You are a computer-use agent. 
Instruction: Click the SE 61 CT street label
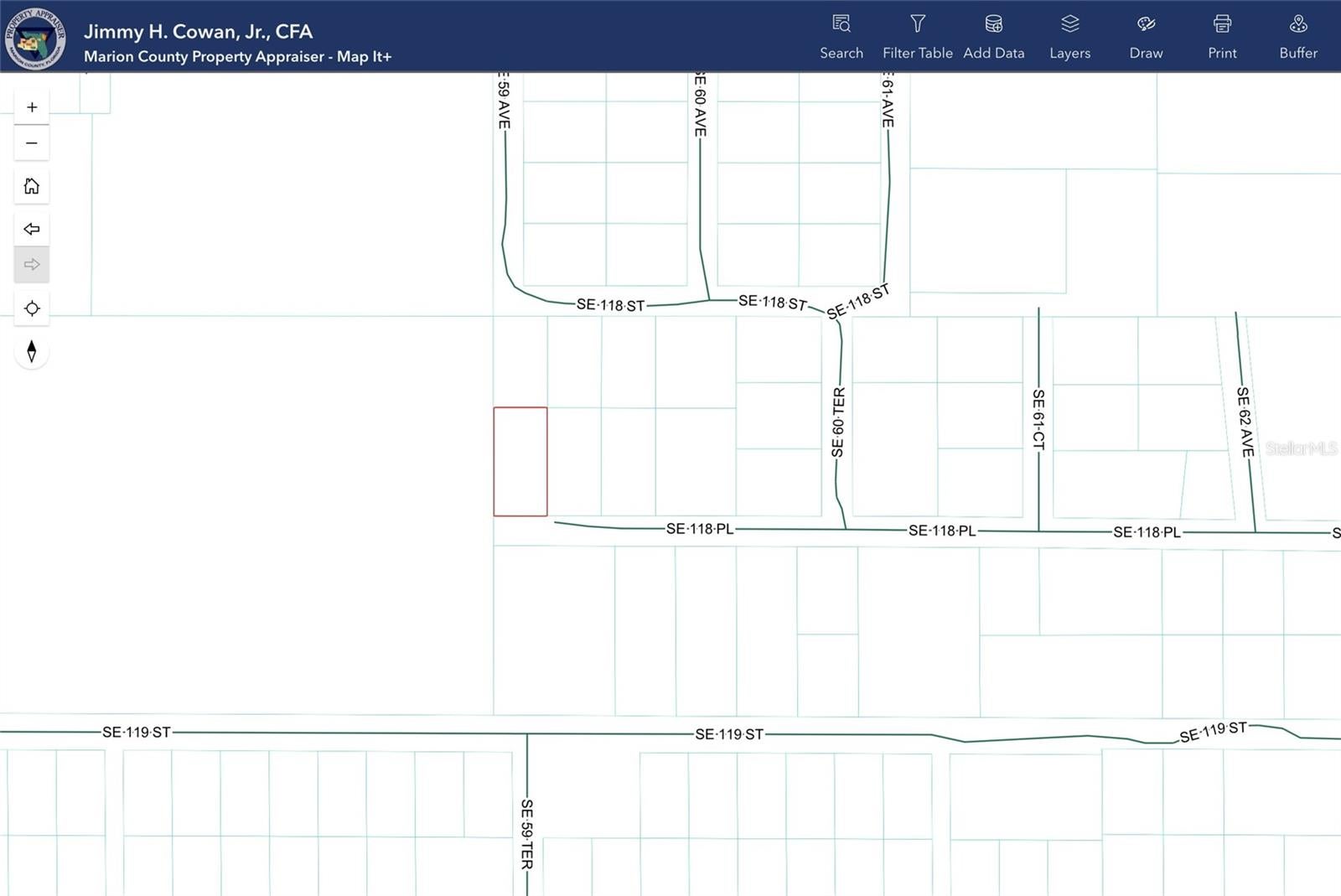[1038, 419]
